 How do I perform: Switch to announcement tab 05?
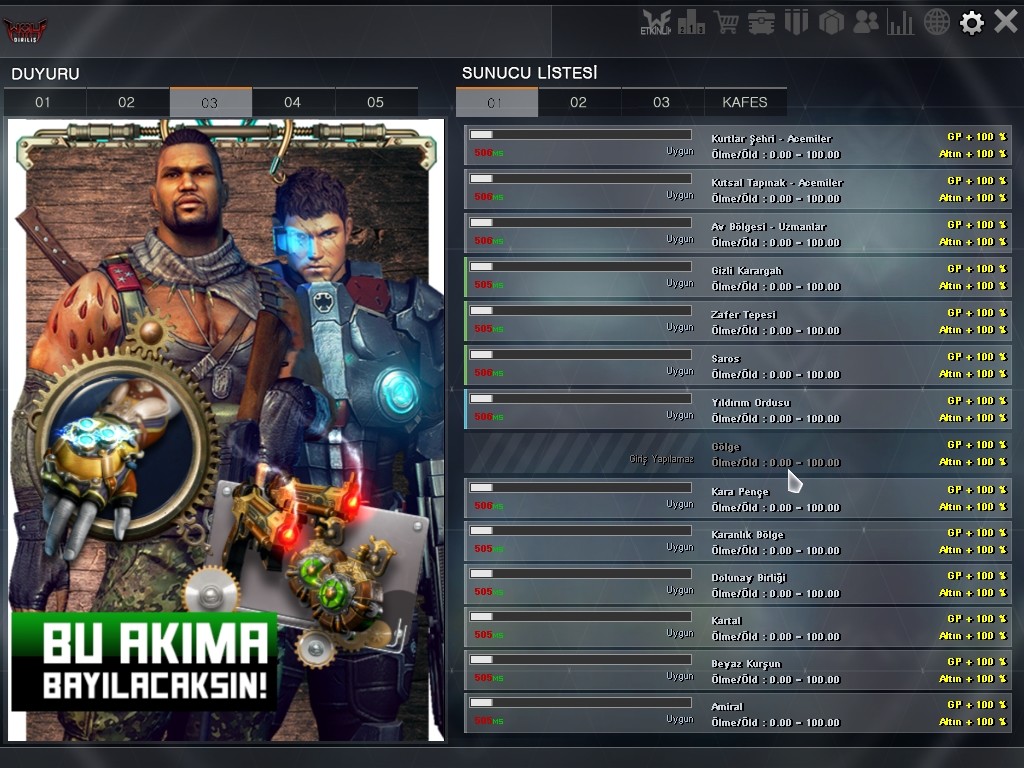[376, 102]
